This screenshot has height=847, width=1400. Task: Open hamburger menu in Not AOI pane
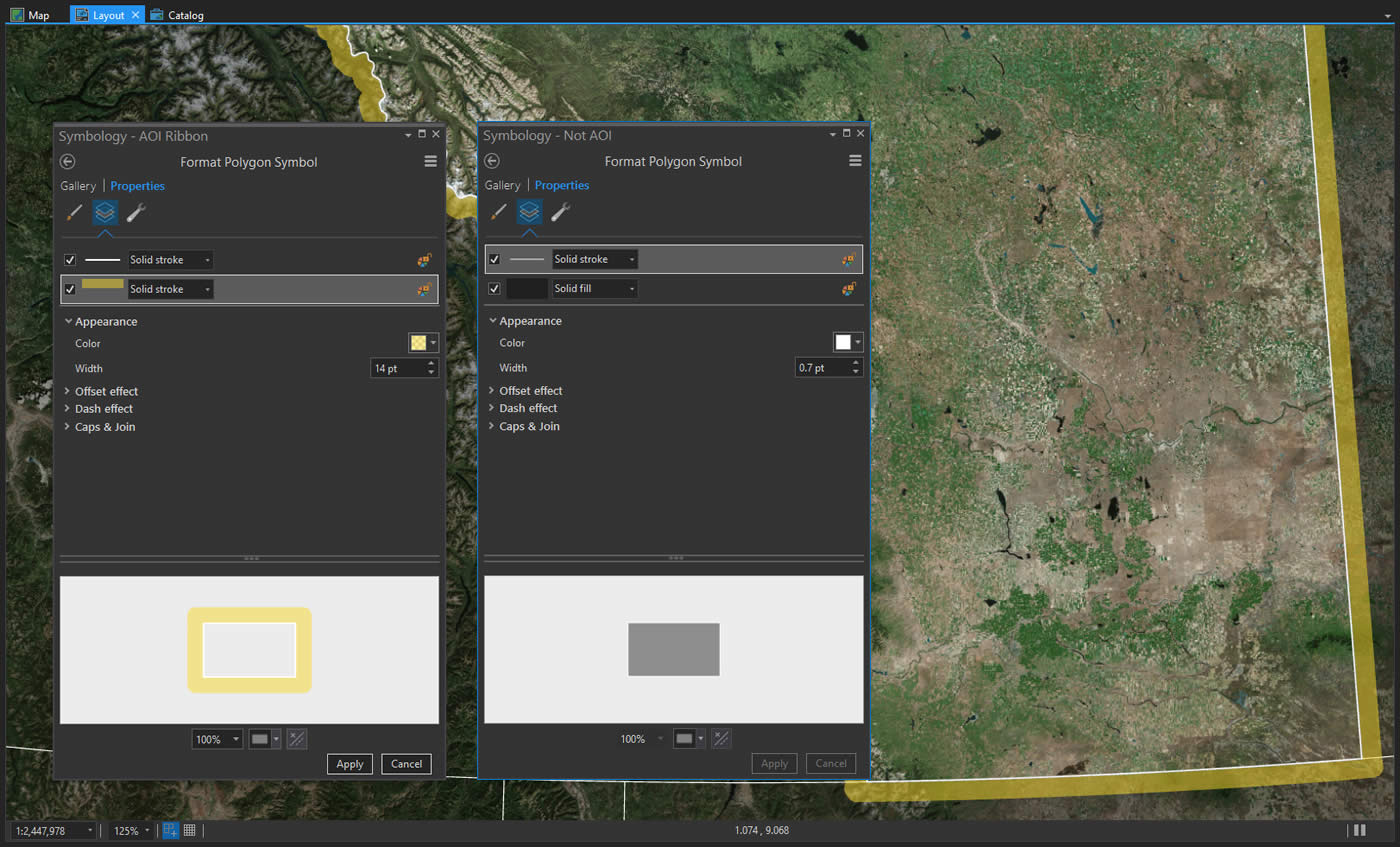tap(855, 161)
